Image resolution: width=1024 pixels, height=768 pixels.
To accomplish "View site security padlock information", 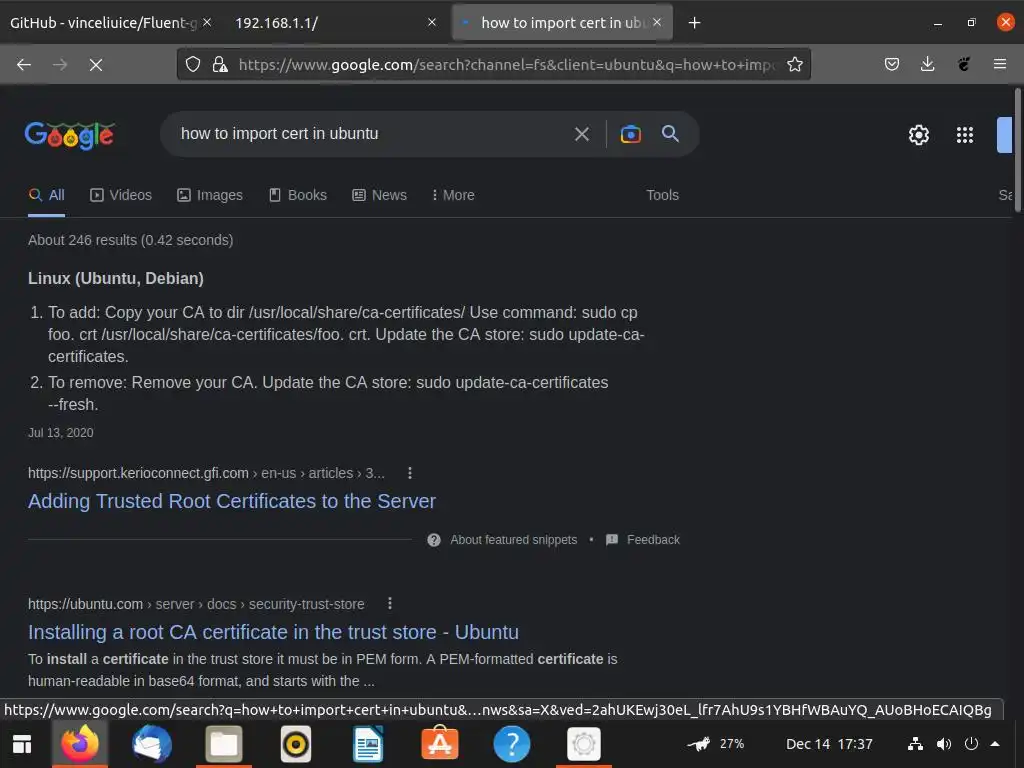I will click(220, 64).
